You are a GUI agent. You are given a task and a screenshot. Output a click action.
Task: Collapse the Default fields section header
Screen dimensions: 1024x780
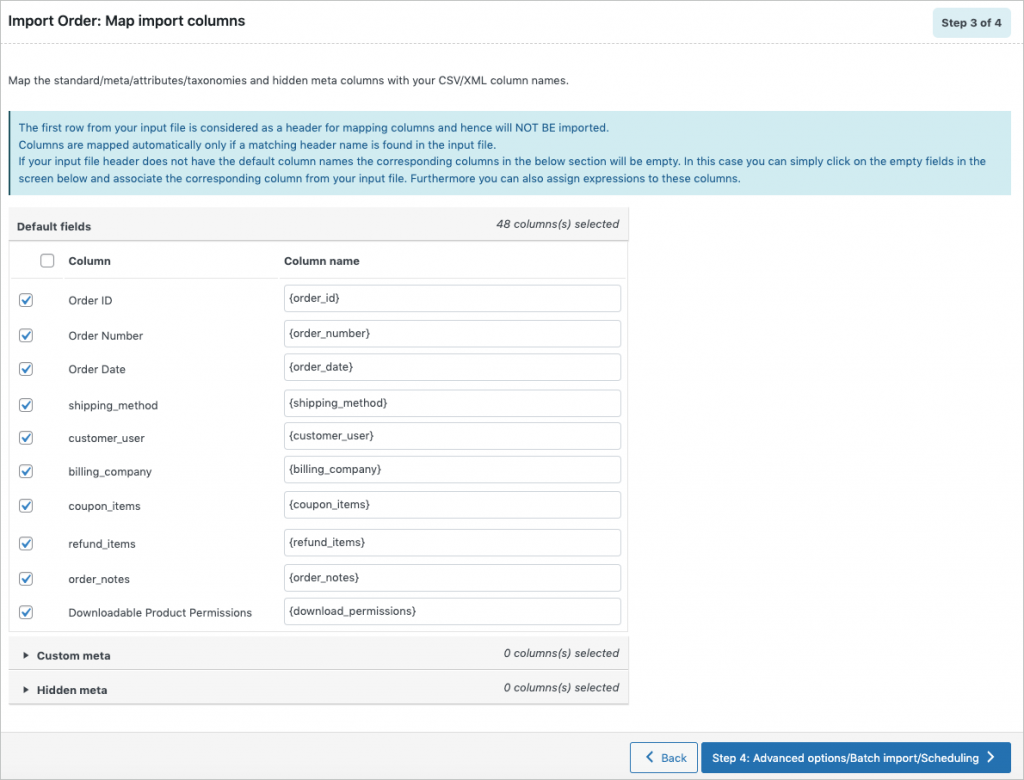tap(54, 226)
